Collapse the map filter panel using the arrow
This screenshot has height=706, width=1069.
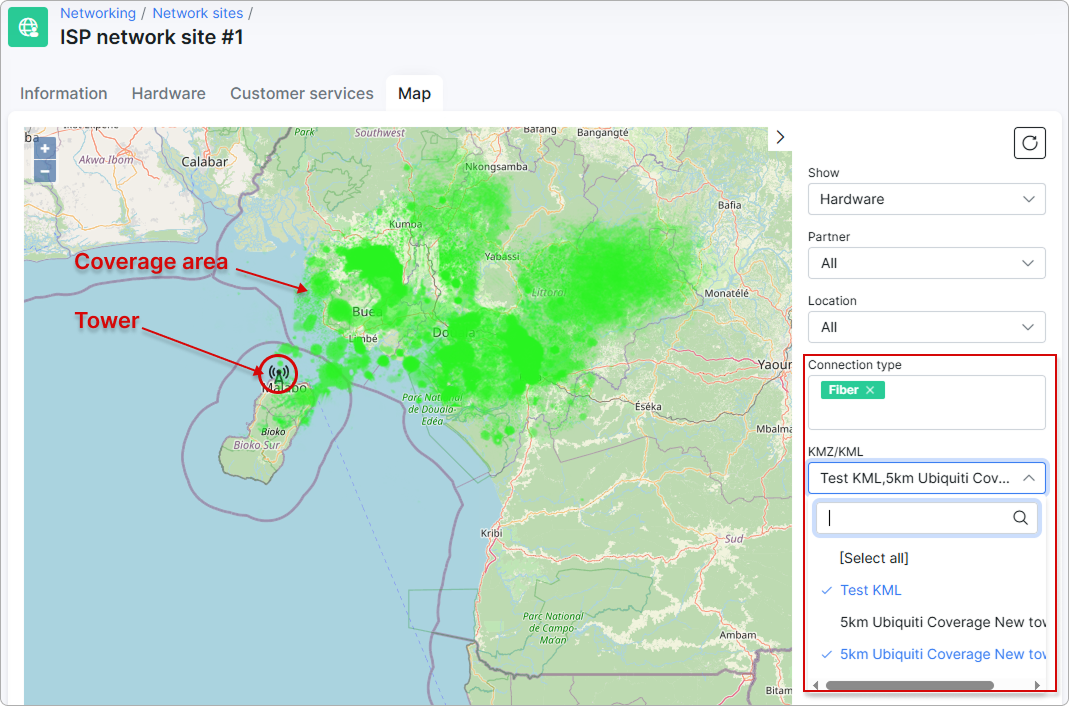[x=781, y=138]
